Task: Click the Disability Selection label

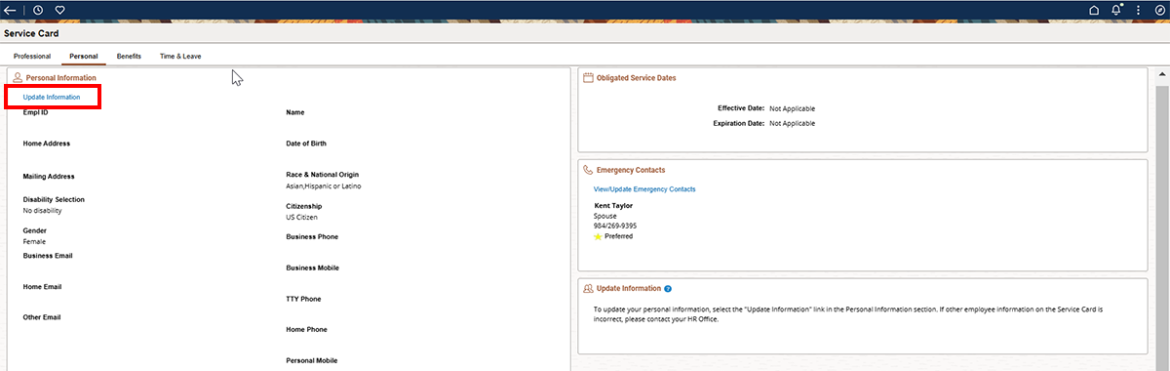Action: pyautogui.click(x=54, y=200)
